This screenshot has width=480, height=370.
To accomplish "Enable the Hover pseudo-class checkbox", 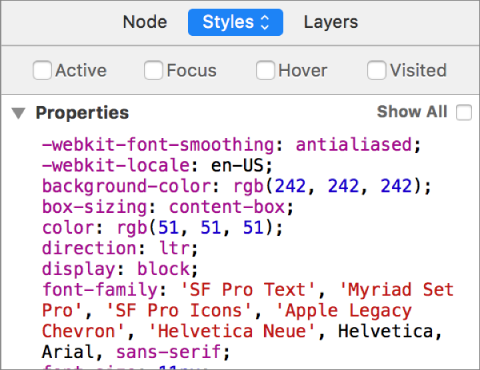I will (265, 70).
